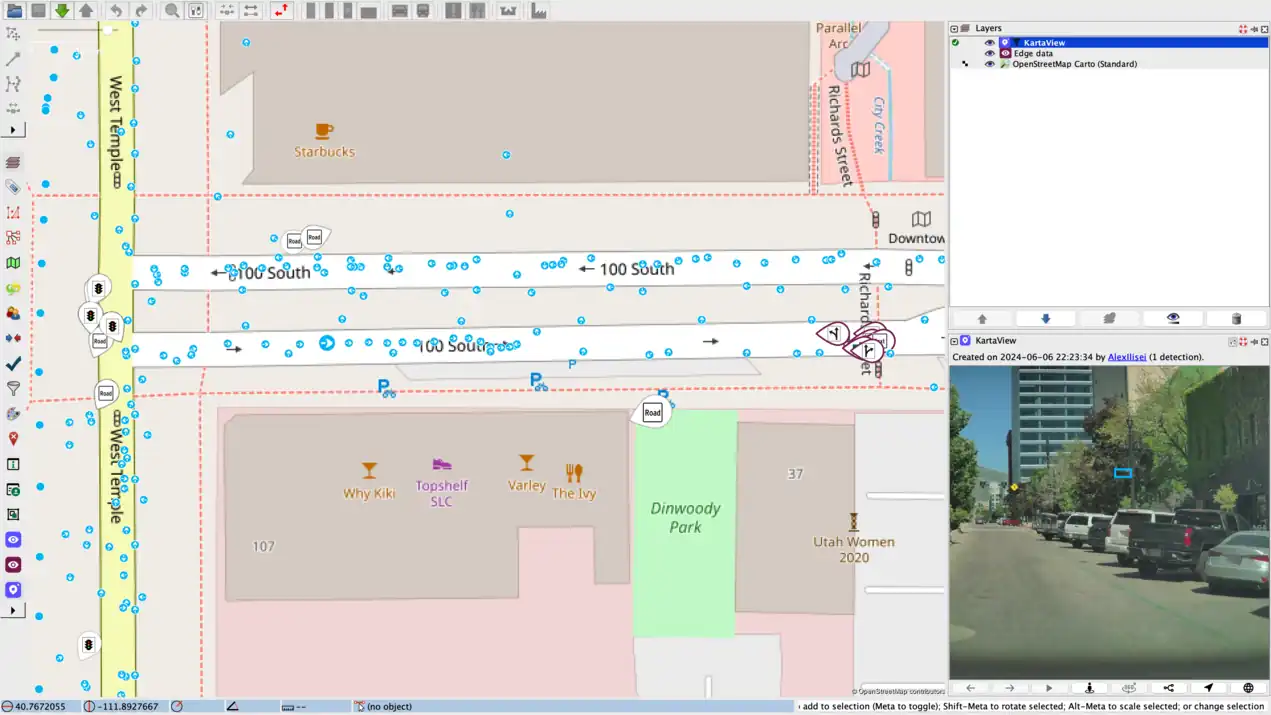This screenshot has height=715, width=1271.
Task: Click the map zoom slider handle
Action: click(107, 30)
